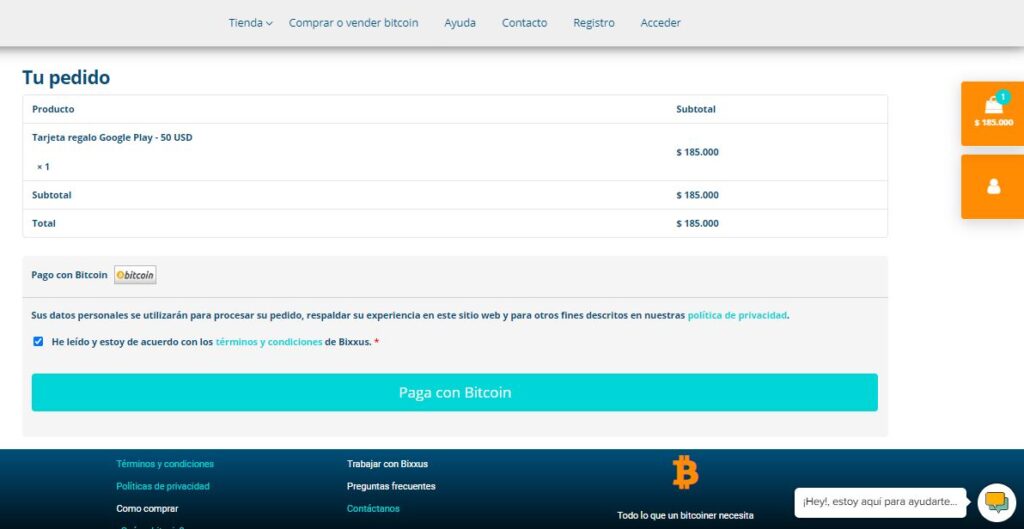Viewport: 1024px width, 529px height.
Task: Uncheck the terms and conditions agreement checkbox
Action: tap(38, 342)
